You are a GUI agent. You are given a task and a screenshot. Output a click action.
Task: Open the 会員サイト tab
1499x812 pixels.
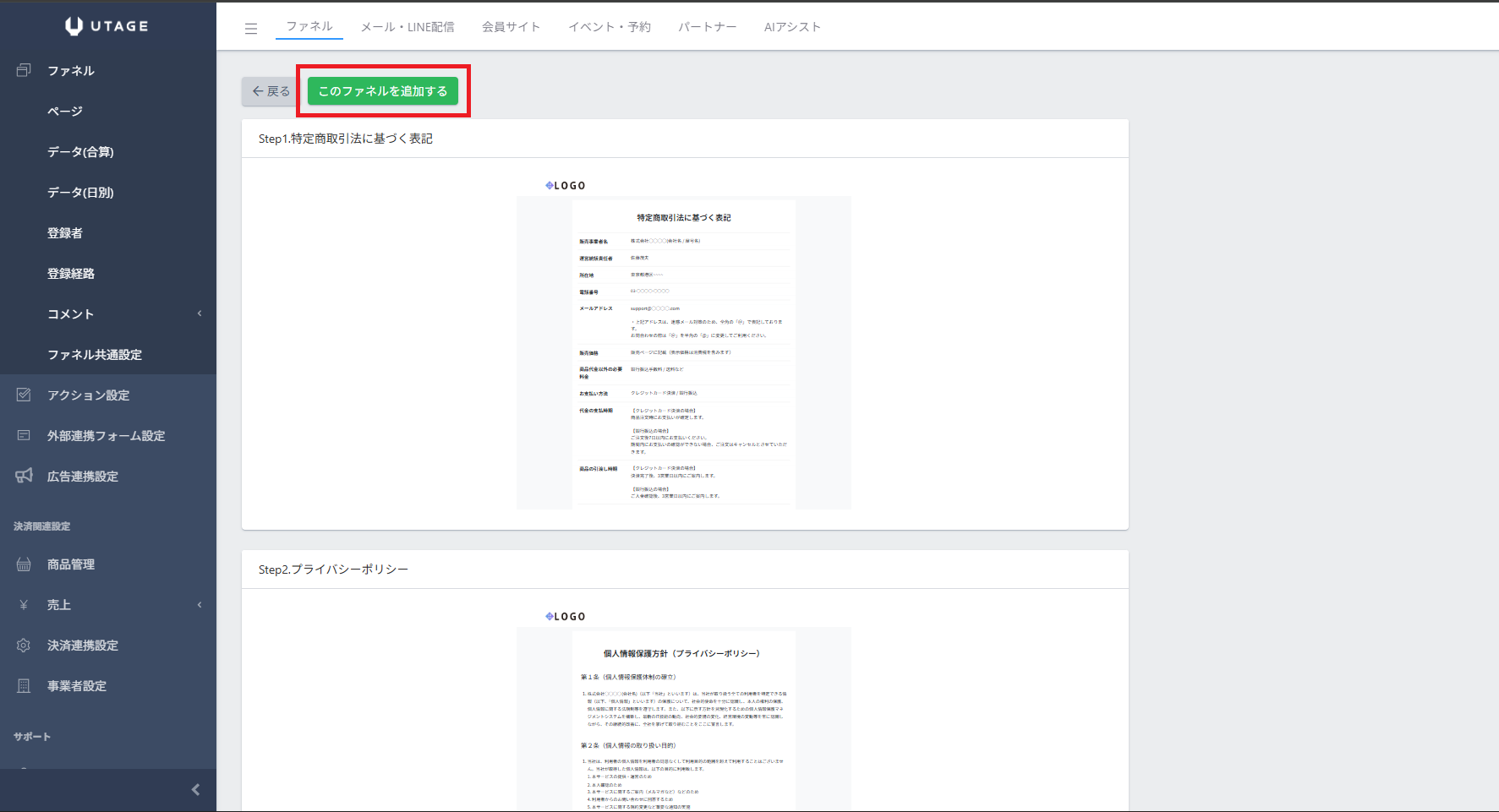pos(511,27)
